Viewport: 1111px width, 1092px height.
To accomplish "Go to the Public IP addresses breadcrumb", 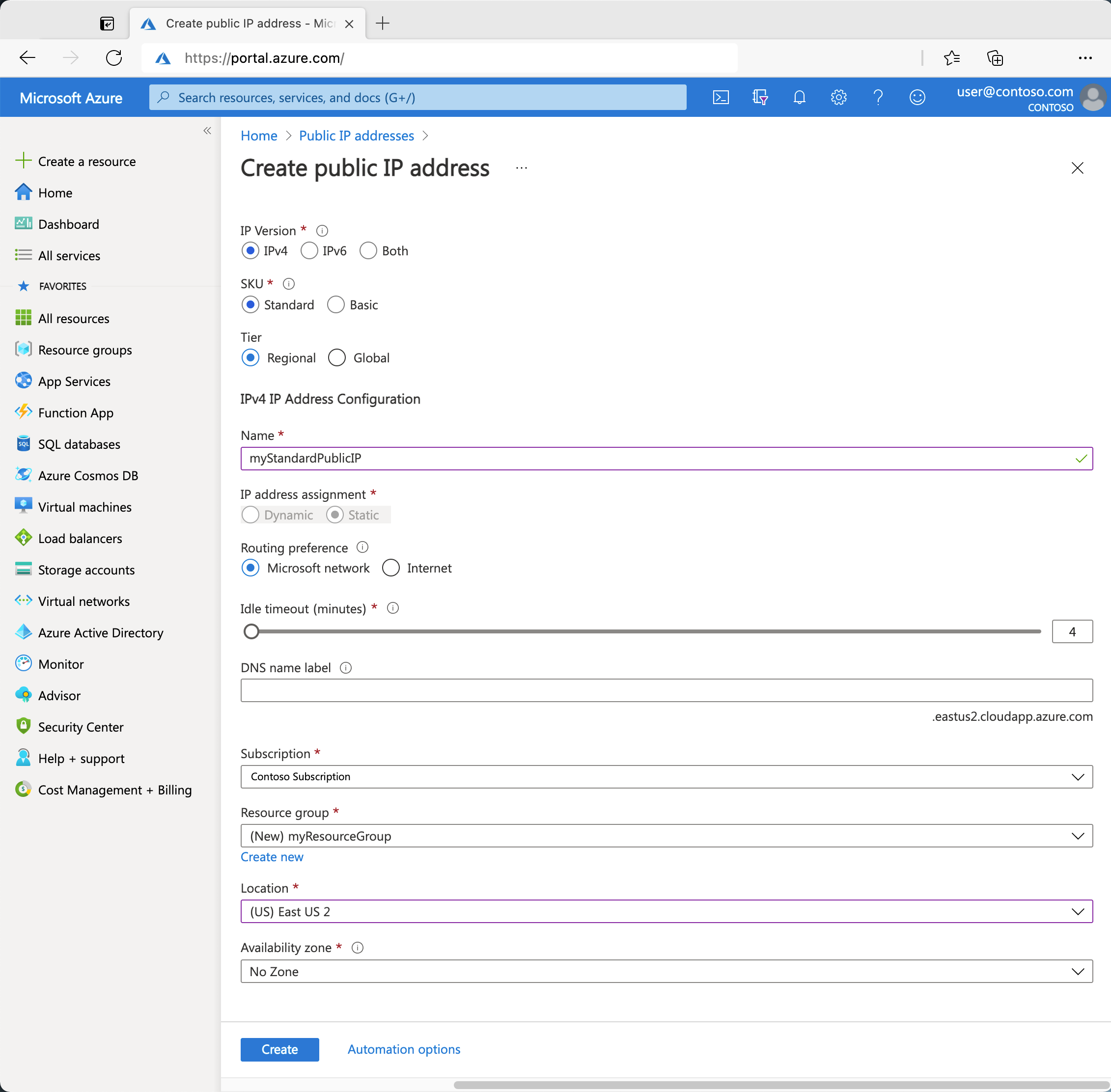I will point(356,136).
